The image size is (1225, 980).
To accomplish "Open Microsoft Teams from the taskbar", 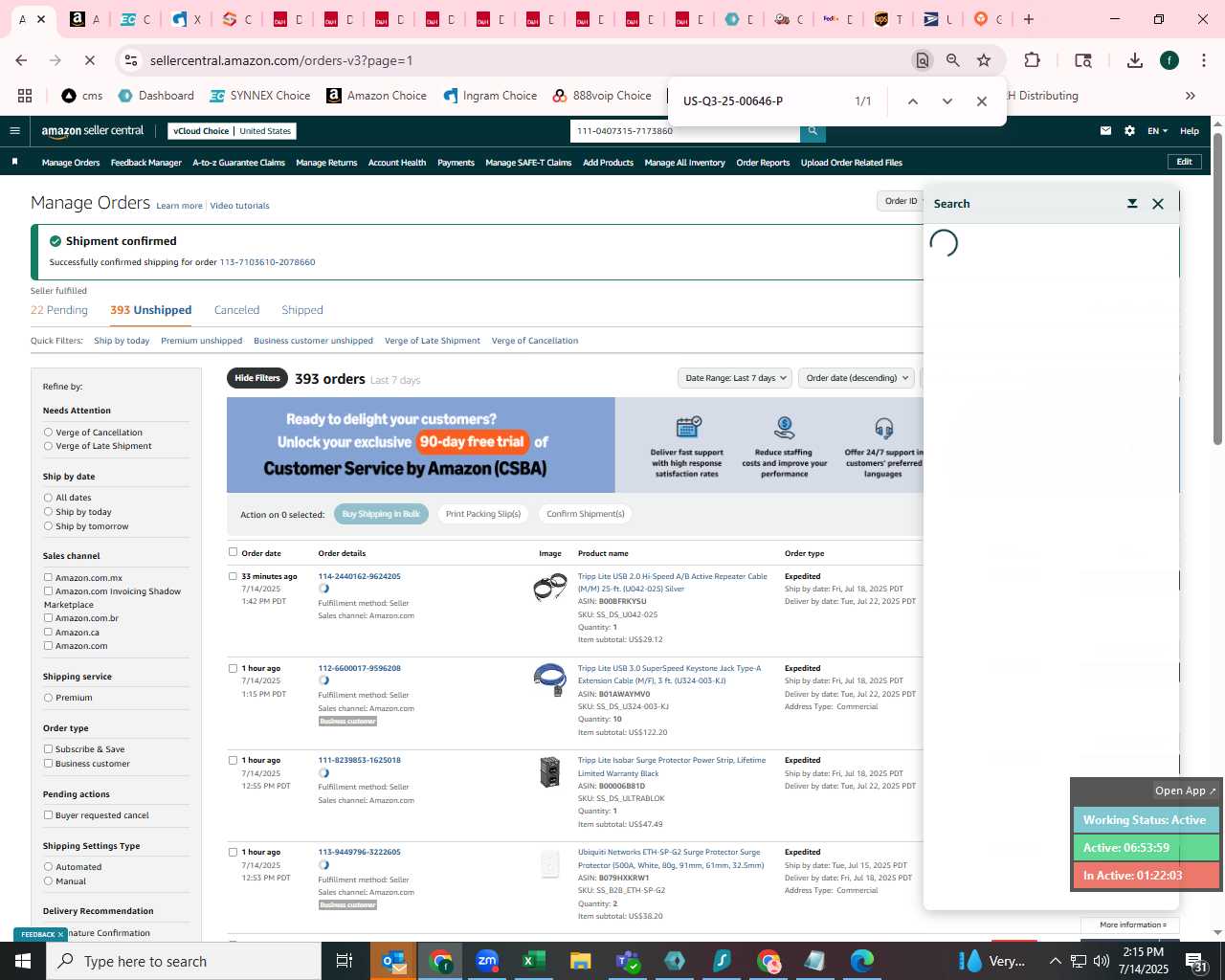I will click(627, 961).
